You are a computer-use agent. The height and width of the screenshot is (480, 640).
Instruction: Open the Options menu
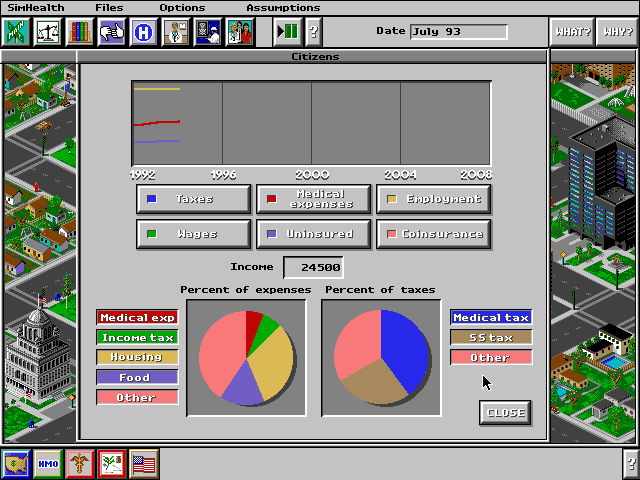pos(182,8)
